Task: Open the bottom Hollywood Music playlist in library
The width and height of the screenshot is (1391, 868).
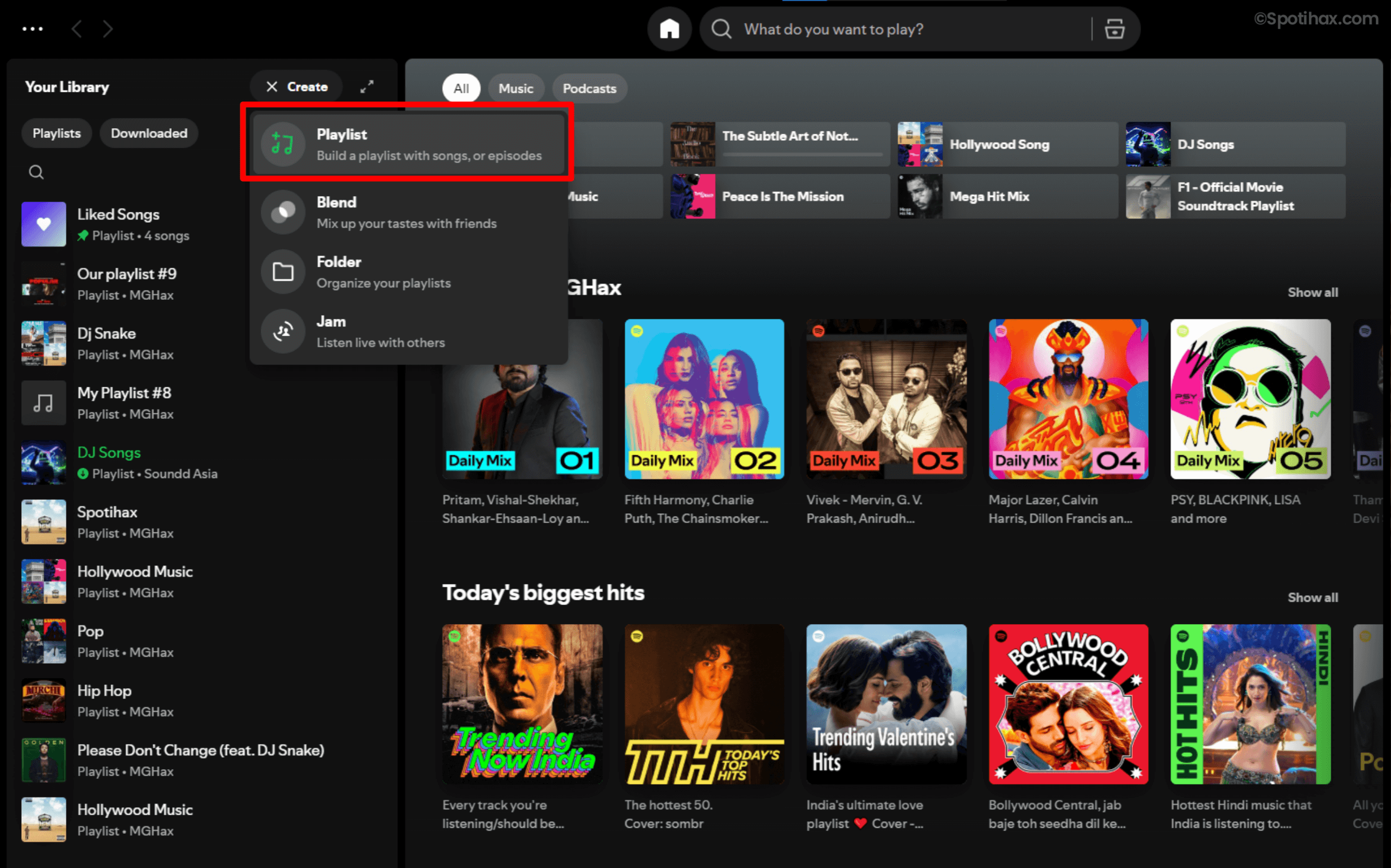Action: pyautogui.click(x=201, y=820)
